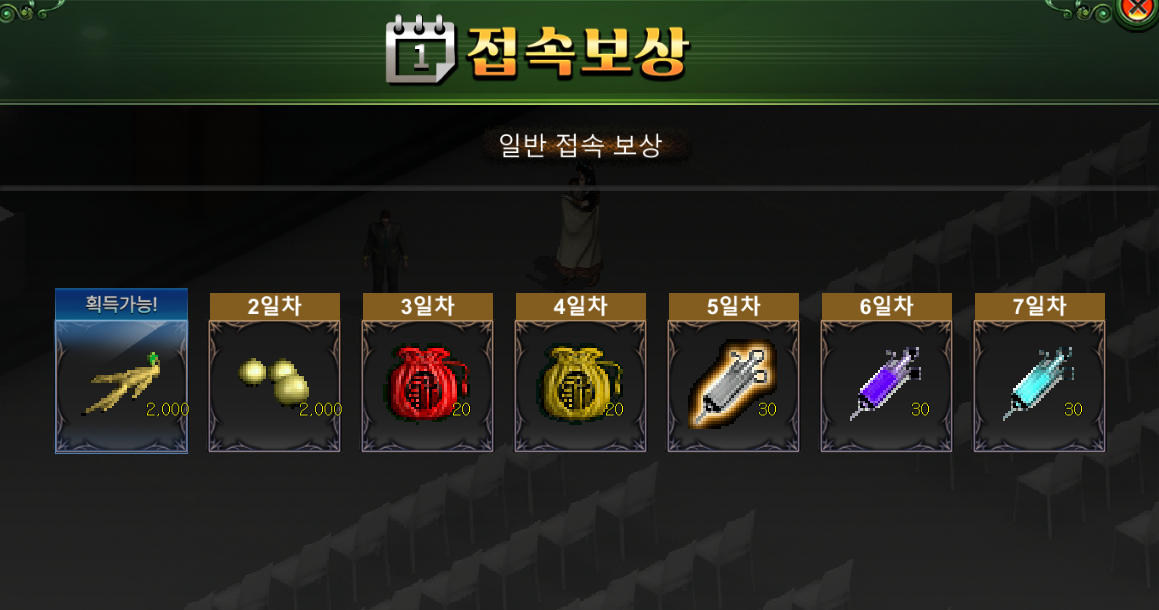Select the 일반 접속 보상 section label
Viewport: 1159px width, 610px height.
(580, 145)
